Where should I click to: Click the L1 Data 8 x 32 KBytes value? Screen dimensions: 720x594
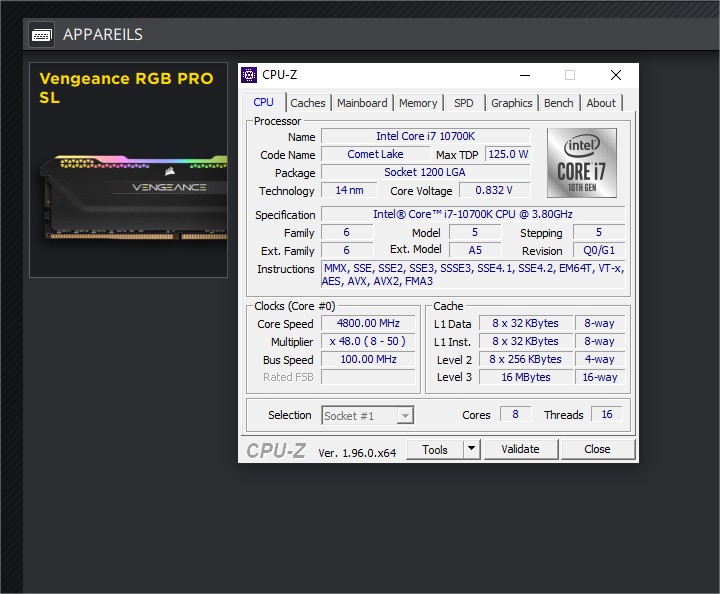pyautogui.click(x=526, y=323)
